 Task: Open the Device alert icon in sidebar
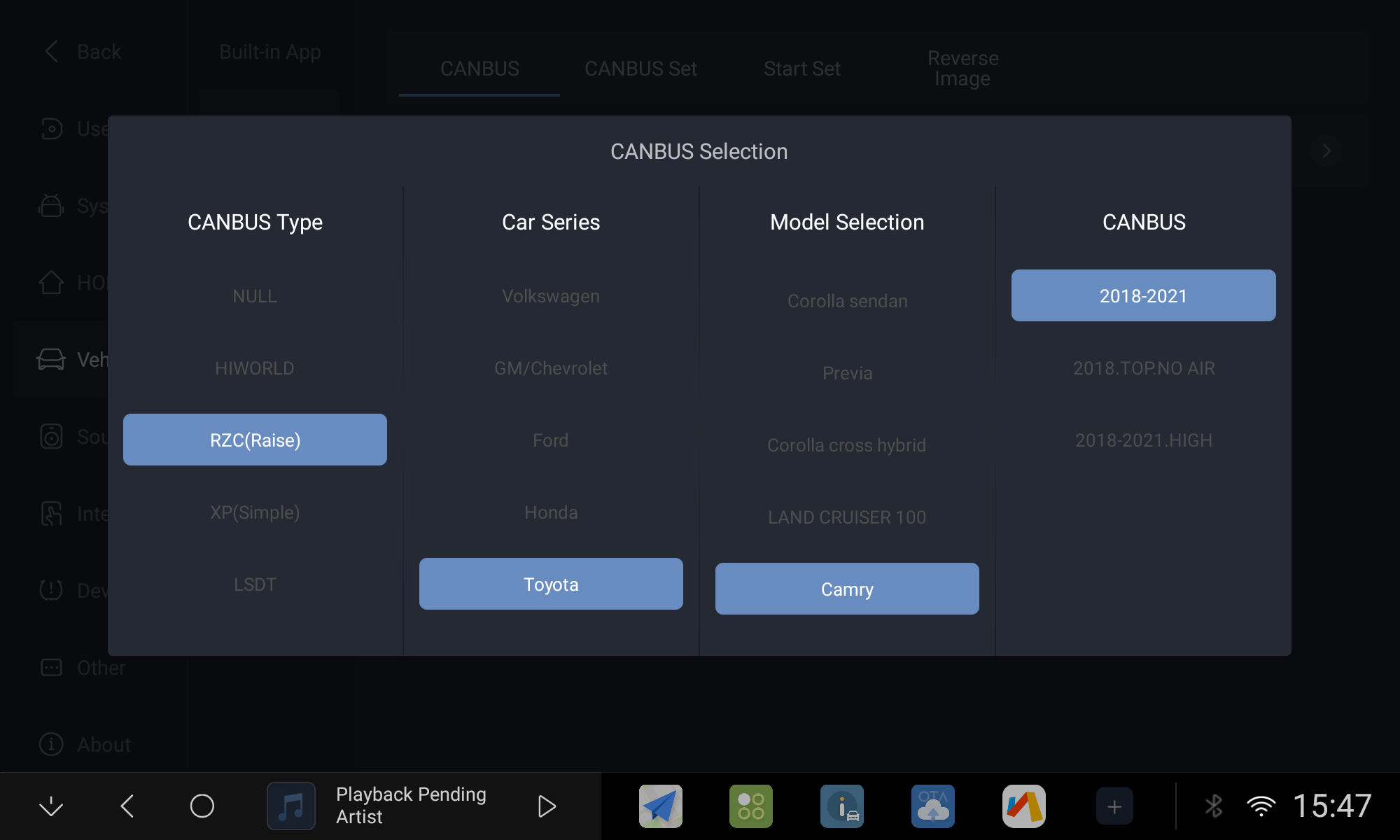tap(51, 590)
